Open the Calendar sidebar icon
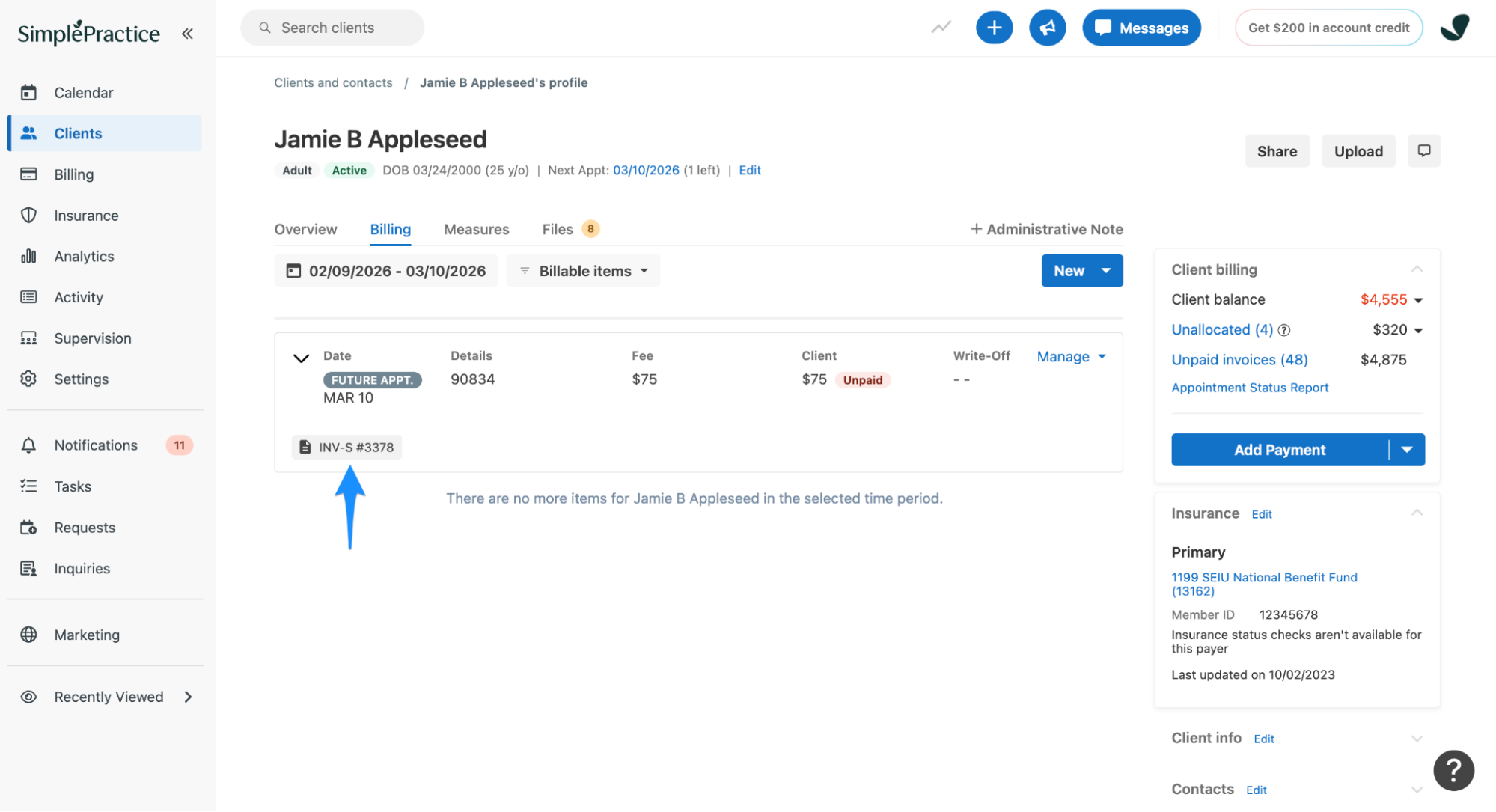This screenshot has height=812, width=1496. click(28, 92)
